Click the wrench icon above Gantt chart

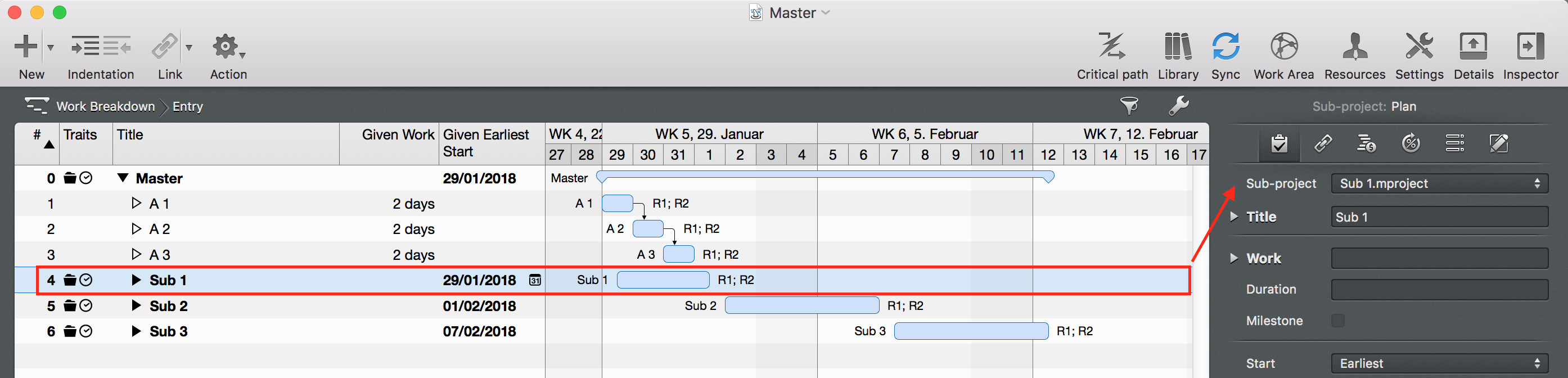coord(1178,106)
